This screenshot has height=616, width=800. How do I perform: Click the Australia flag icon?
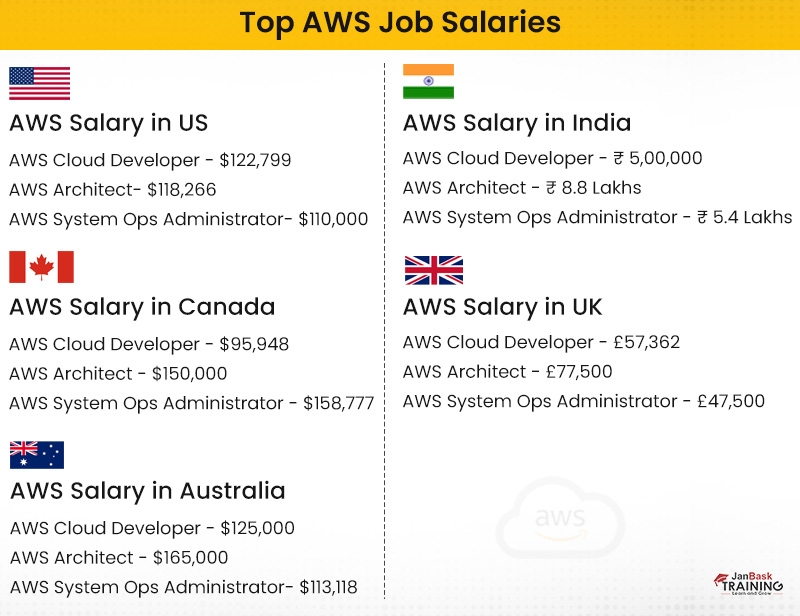tap(37, 455)
